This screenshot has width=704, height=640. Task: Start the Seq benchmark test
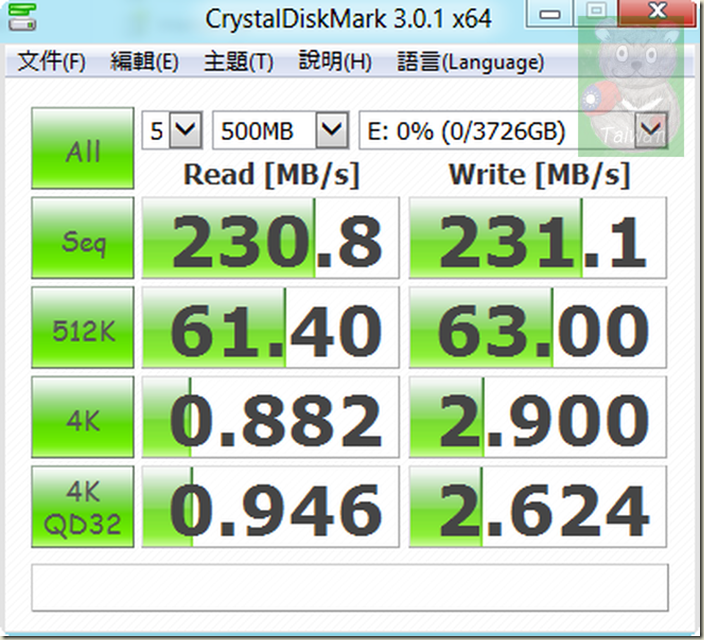83,238
